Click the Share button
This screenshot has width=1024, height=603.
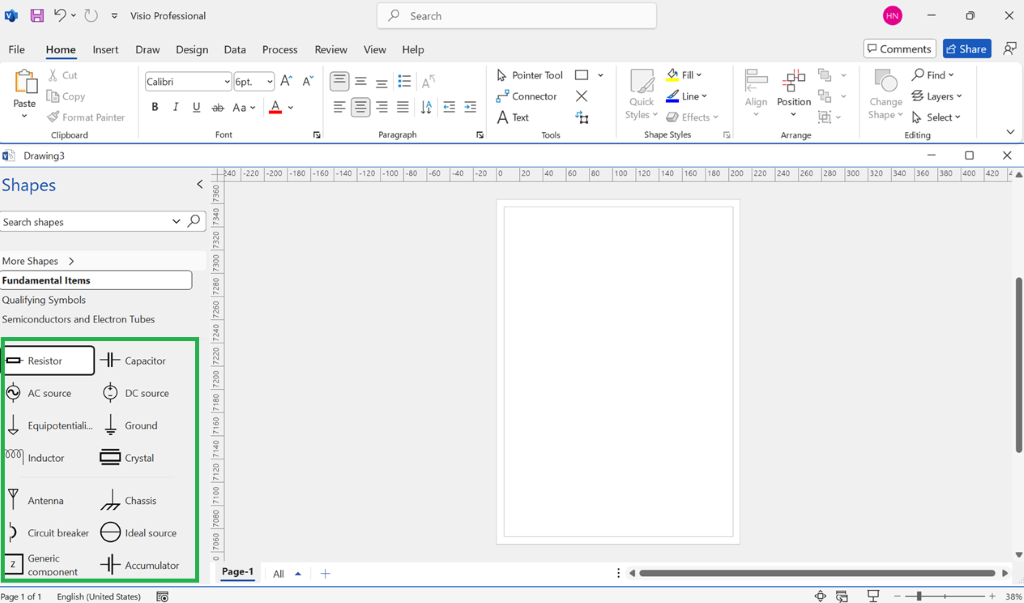[x=967, y=49]
